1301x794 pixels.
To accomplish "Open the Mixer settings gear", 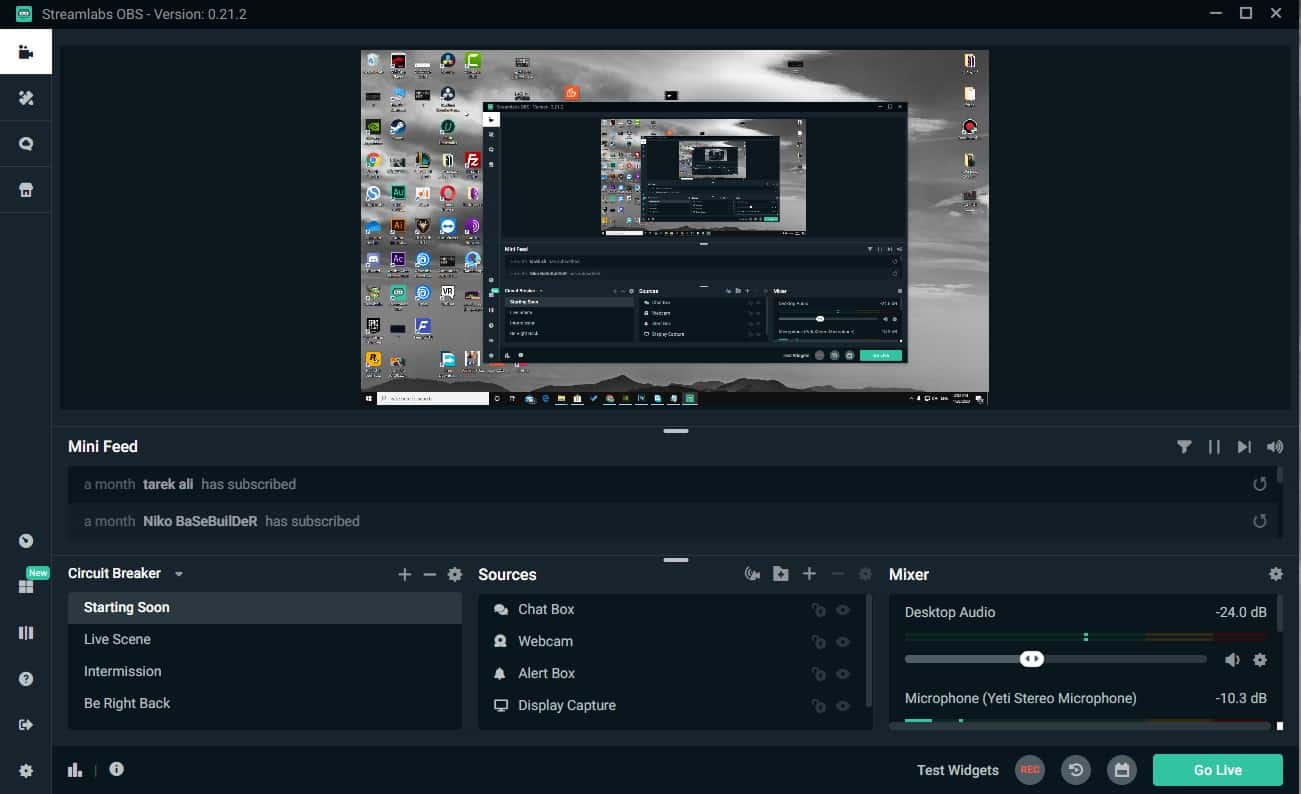I will (1275, 574).
